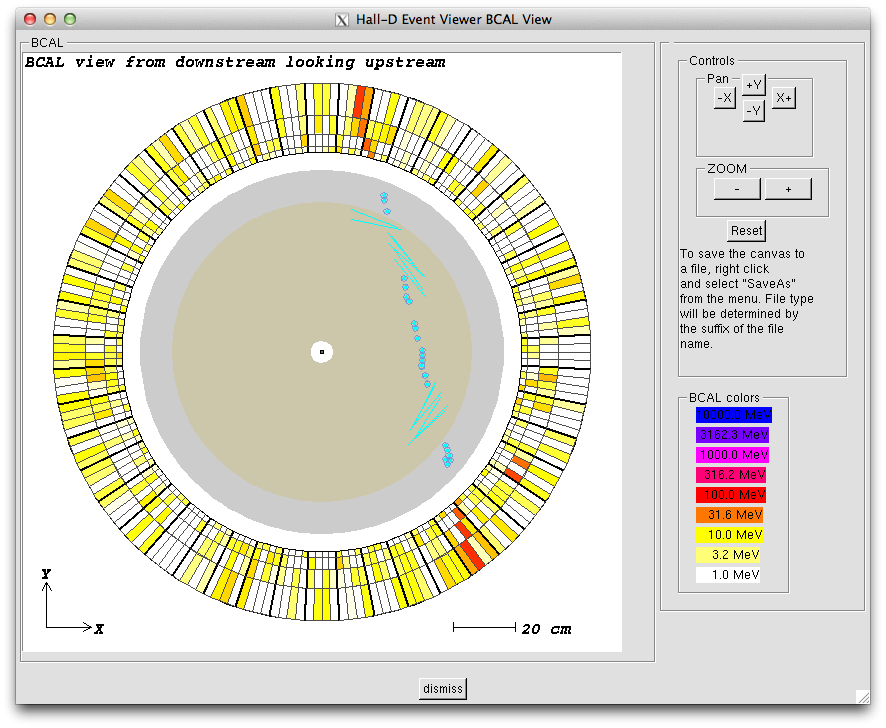Click the window resize grip corner
This screenshot has width=886, height=728.
pos(862,696)
